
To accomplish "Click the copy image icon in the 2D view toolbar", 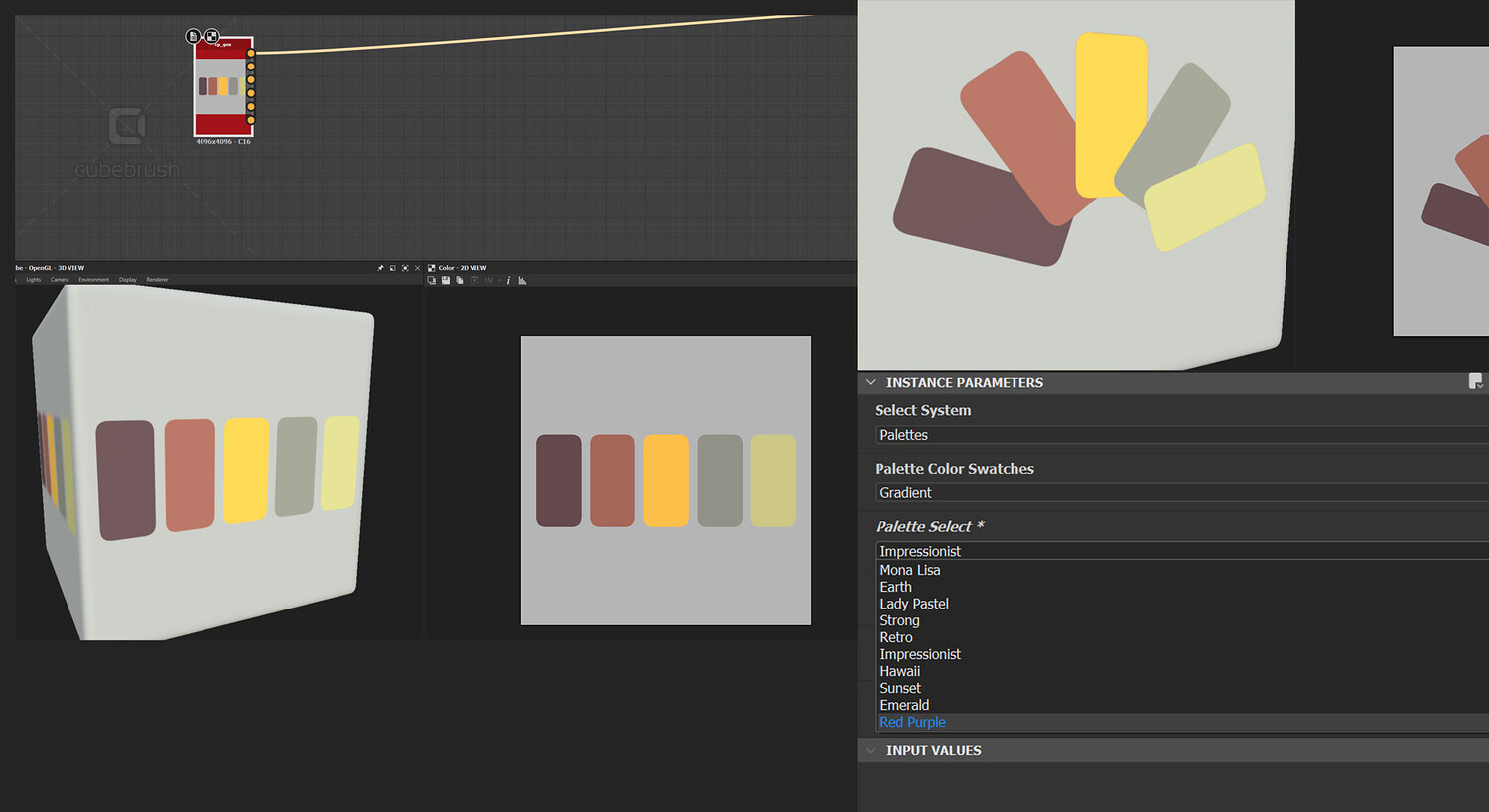I will [459, 280].
